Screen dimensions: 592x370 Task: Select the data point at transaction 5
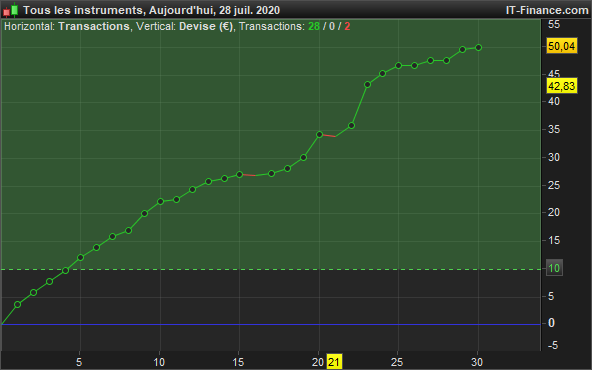80,257
